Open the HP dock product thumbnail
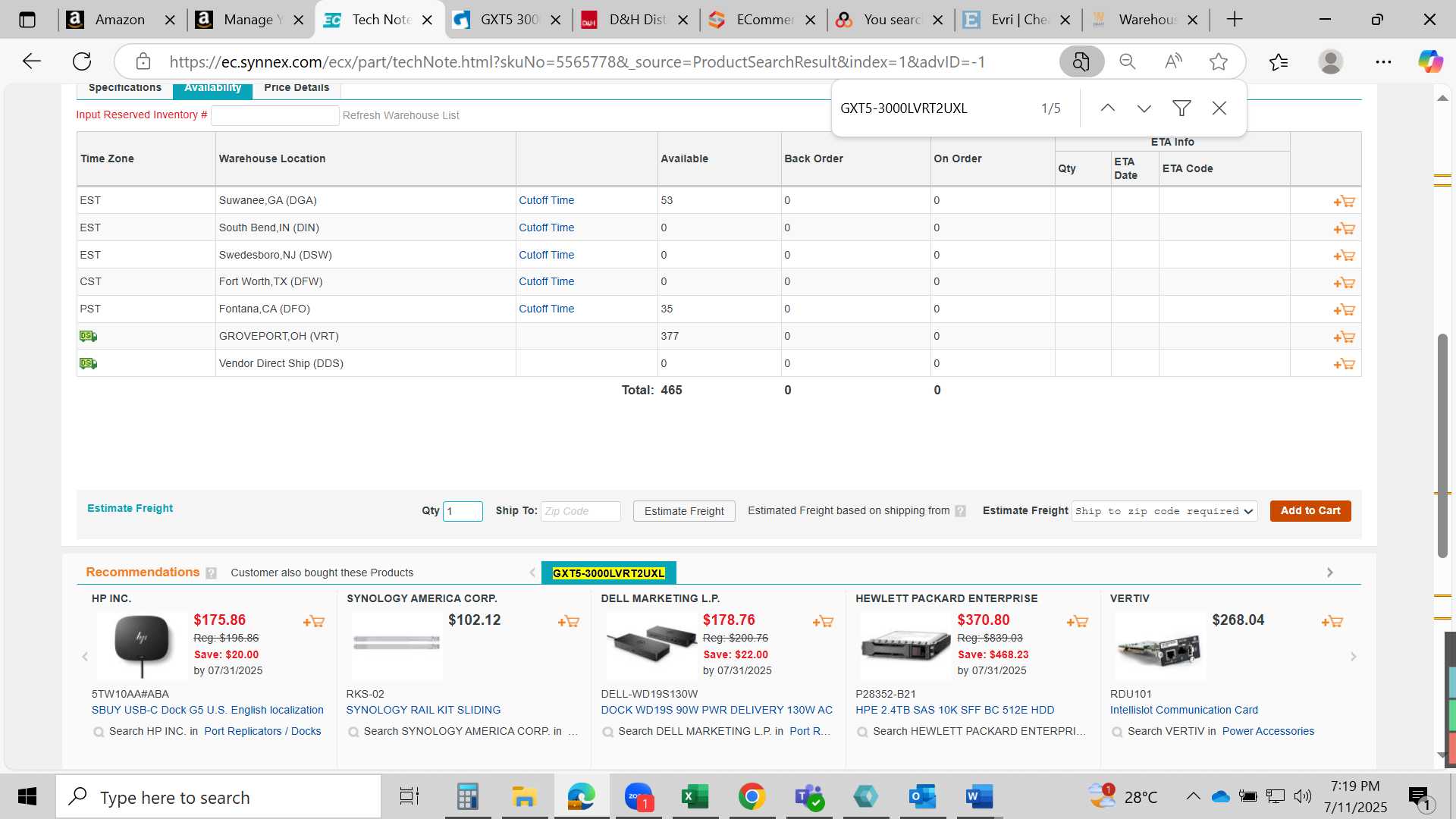The width and height of the screenshot is (1456, 819). coord(141,646)
